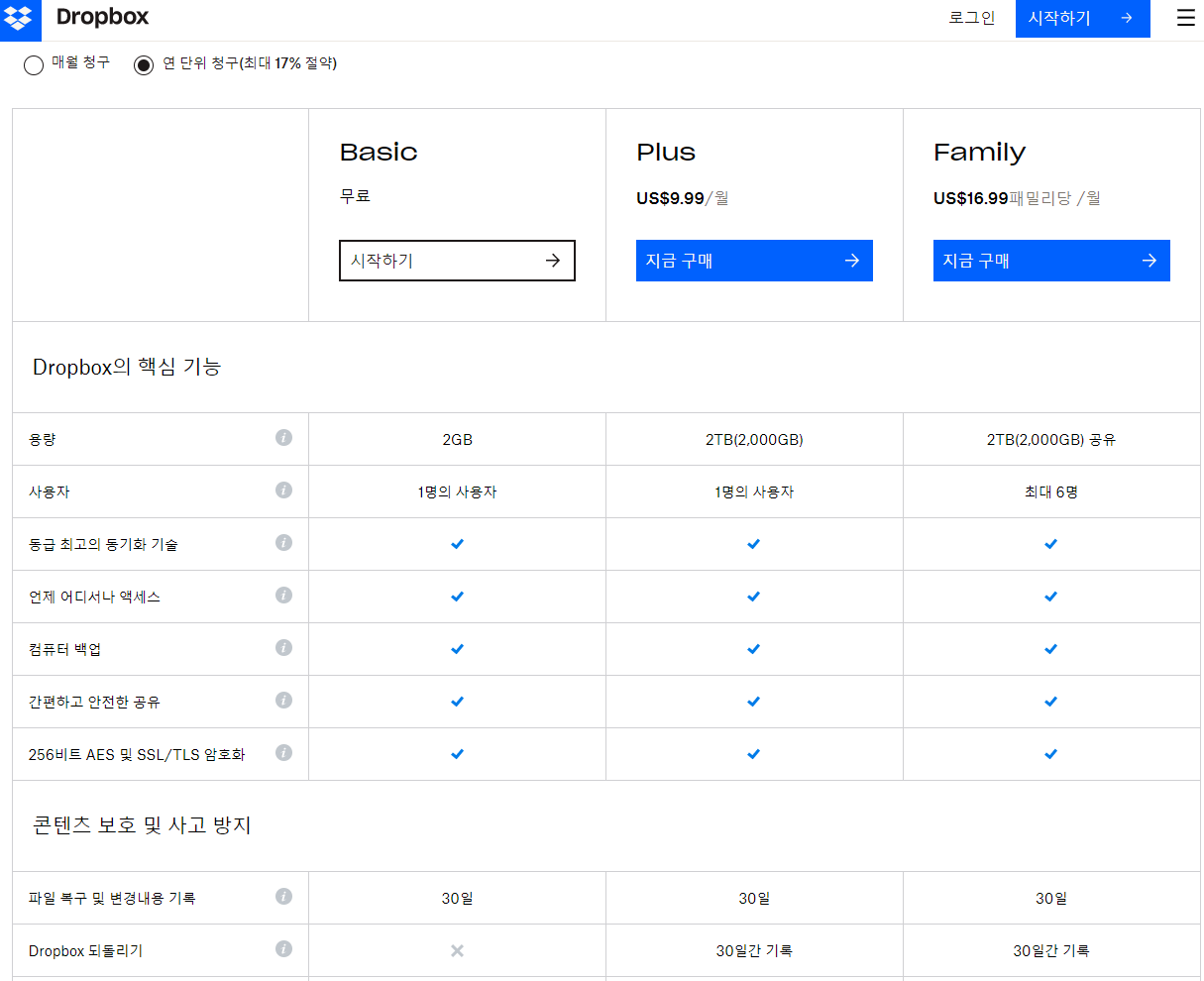Image resolution: width=1204 pixels, height=981 pixels.
Task: Select the 매월 청구 radio button
Action: 34,65
